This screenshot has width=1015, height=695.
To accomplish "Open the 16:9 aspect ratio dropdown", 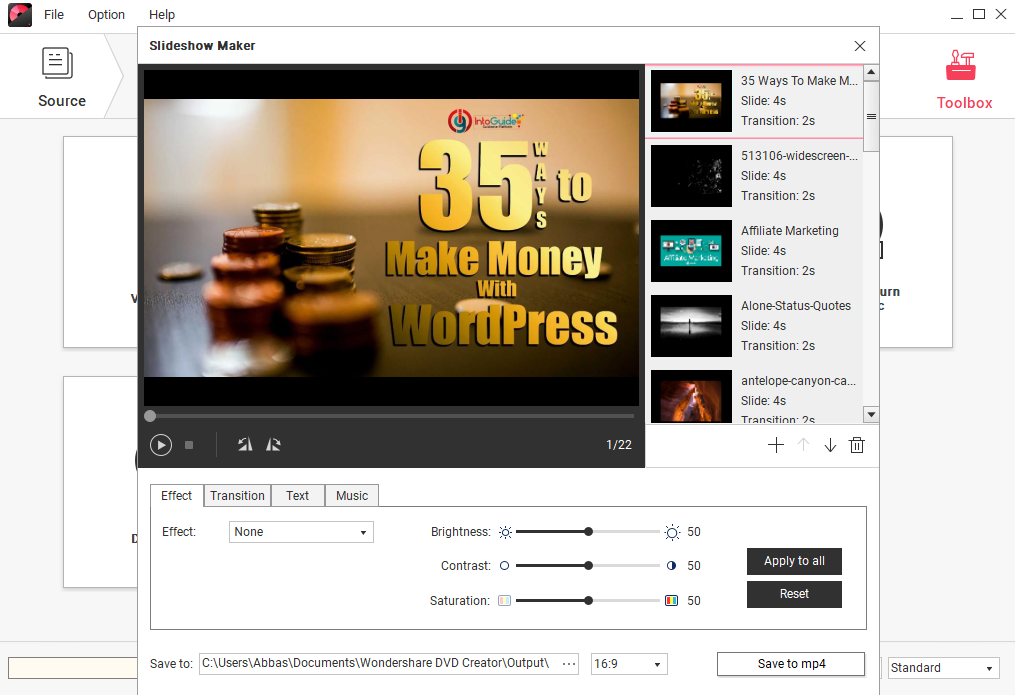I will click(x=629, y=664).
